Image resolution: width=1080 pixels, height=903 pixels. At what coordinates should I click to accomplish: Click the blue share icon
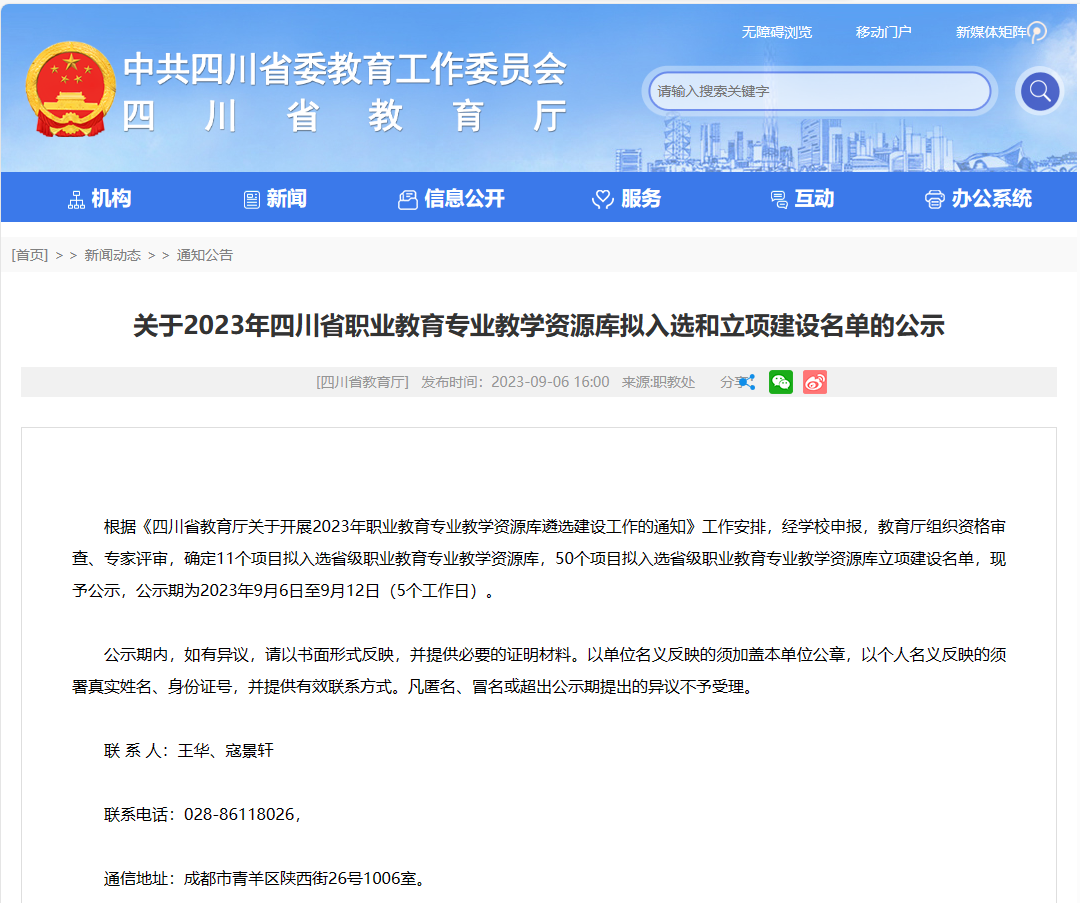tap(746, 382)
